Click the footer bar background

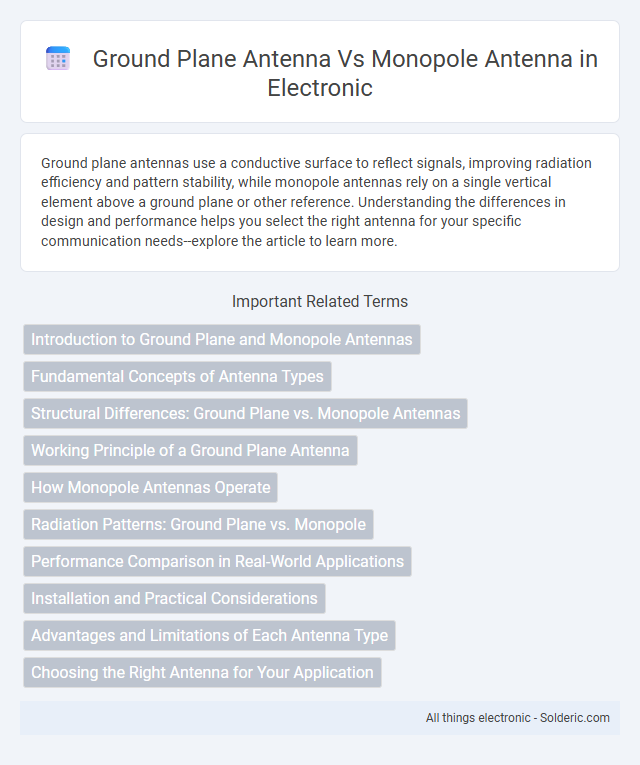[320, 718]
